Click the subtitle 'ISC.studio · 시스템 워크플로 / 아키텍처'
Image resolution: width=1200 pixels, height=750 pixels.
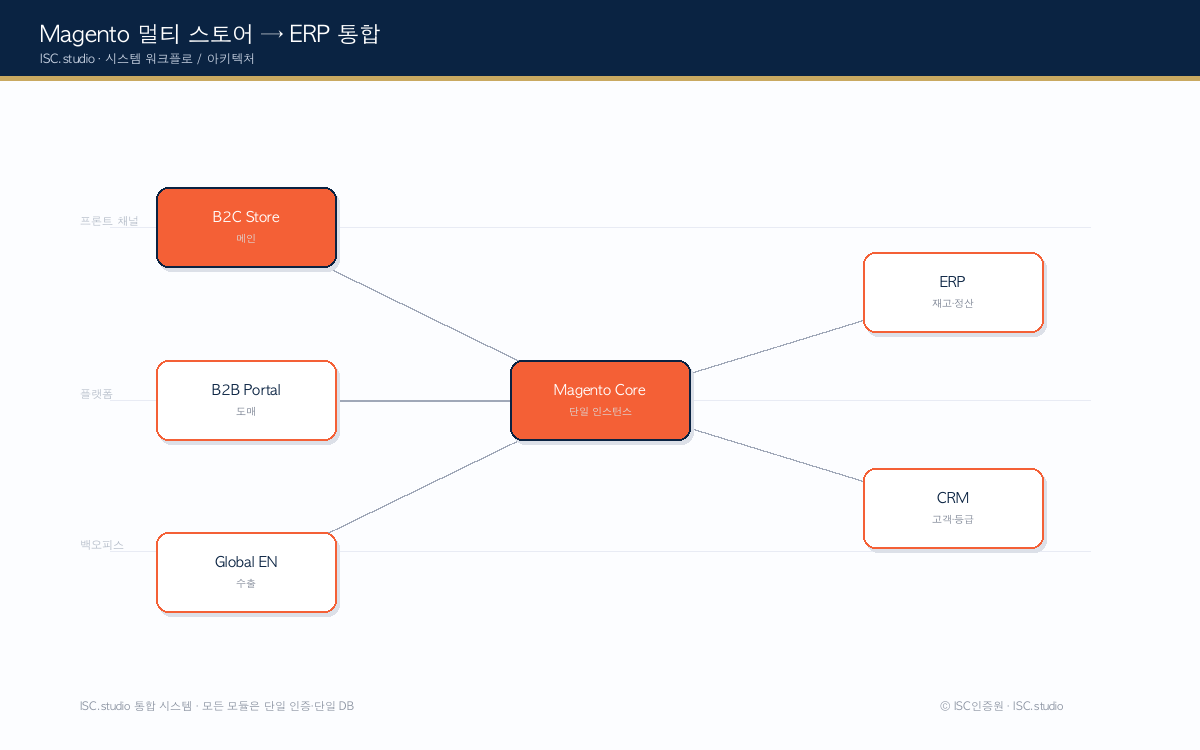[x=147, y=59]
